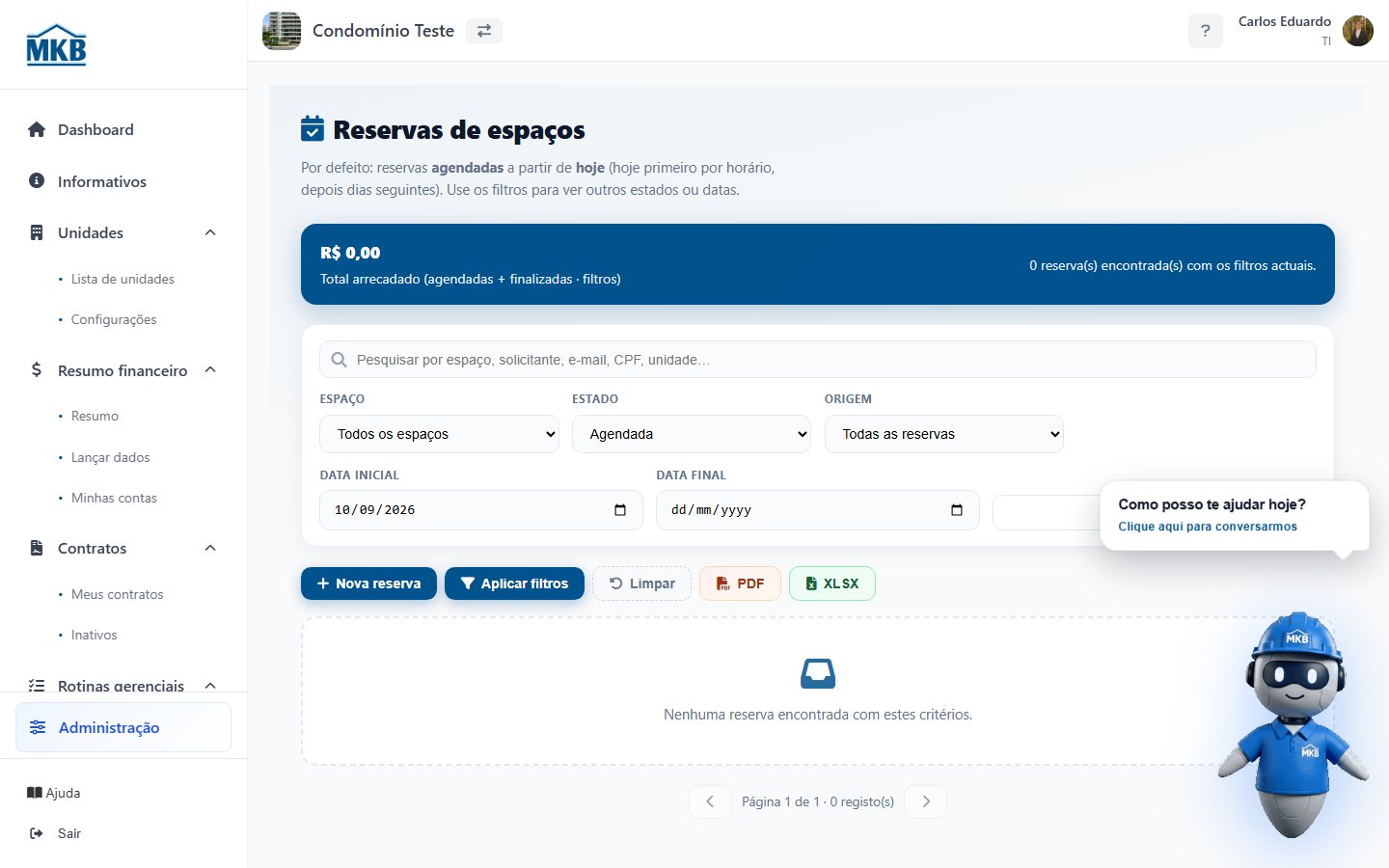The height and width of the screenshot is (868, 1389).
Task: Go to the previous page of results
Action: click(710, 801)
